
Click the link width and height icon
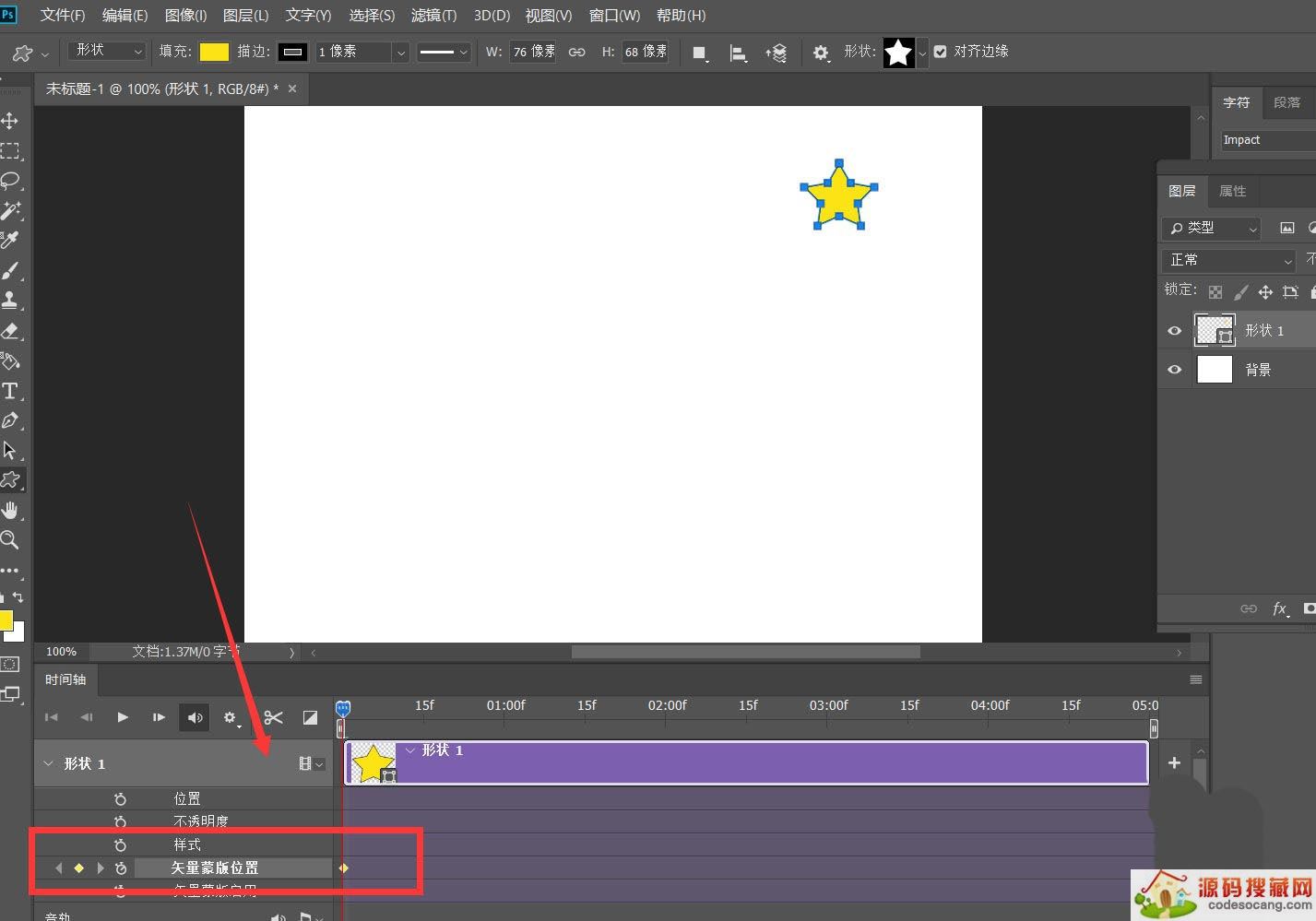click(576, 52)
